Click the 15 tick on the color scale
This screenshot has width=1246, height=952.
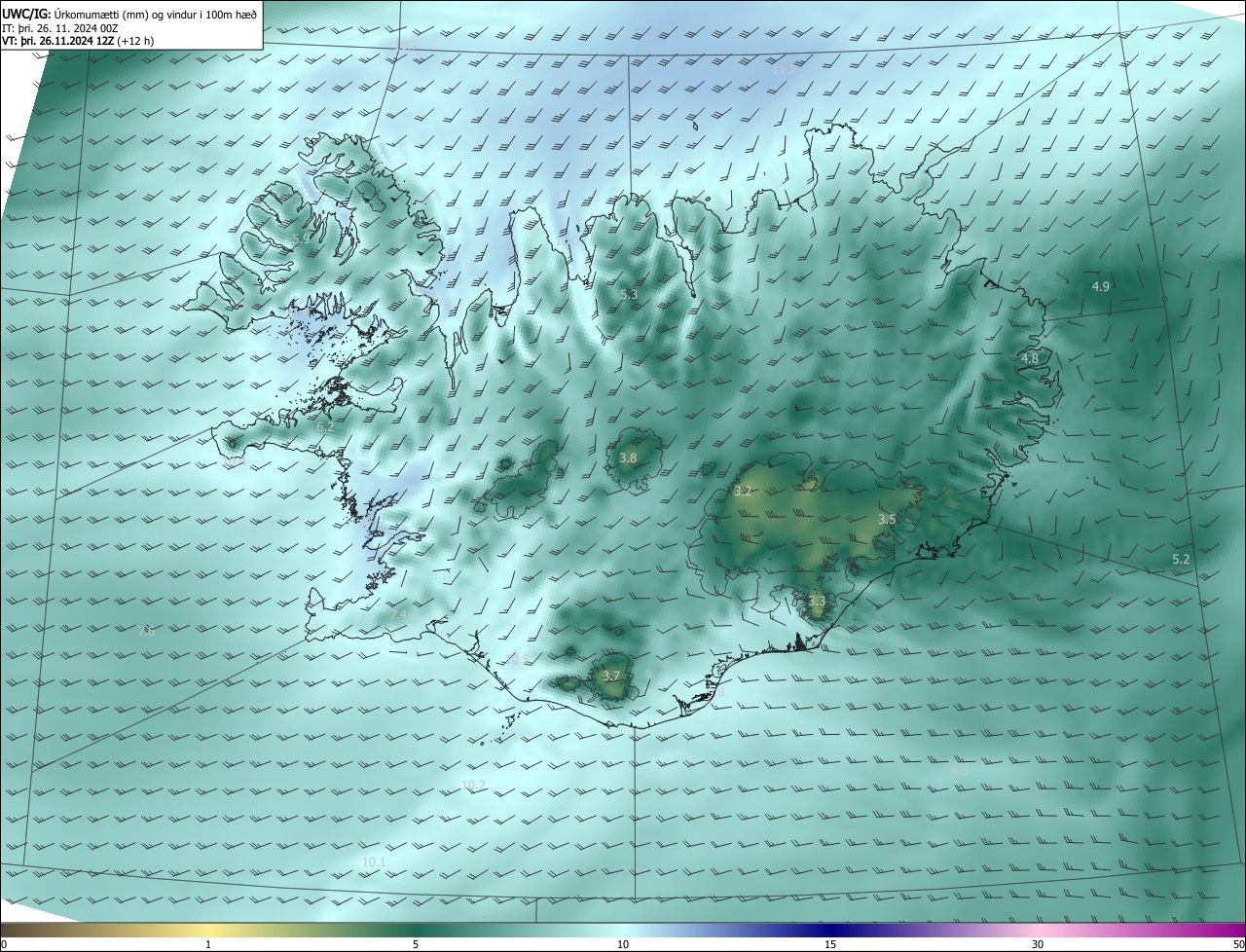pos(830,944)
